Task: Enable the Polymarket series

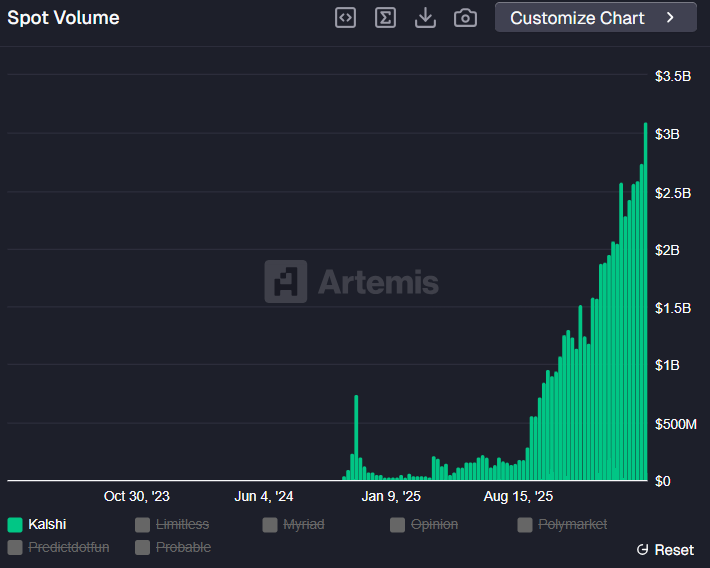Action: [x=562, y=525]
